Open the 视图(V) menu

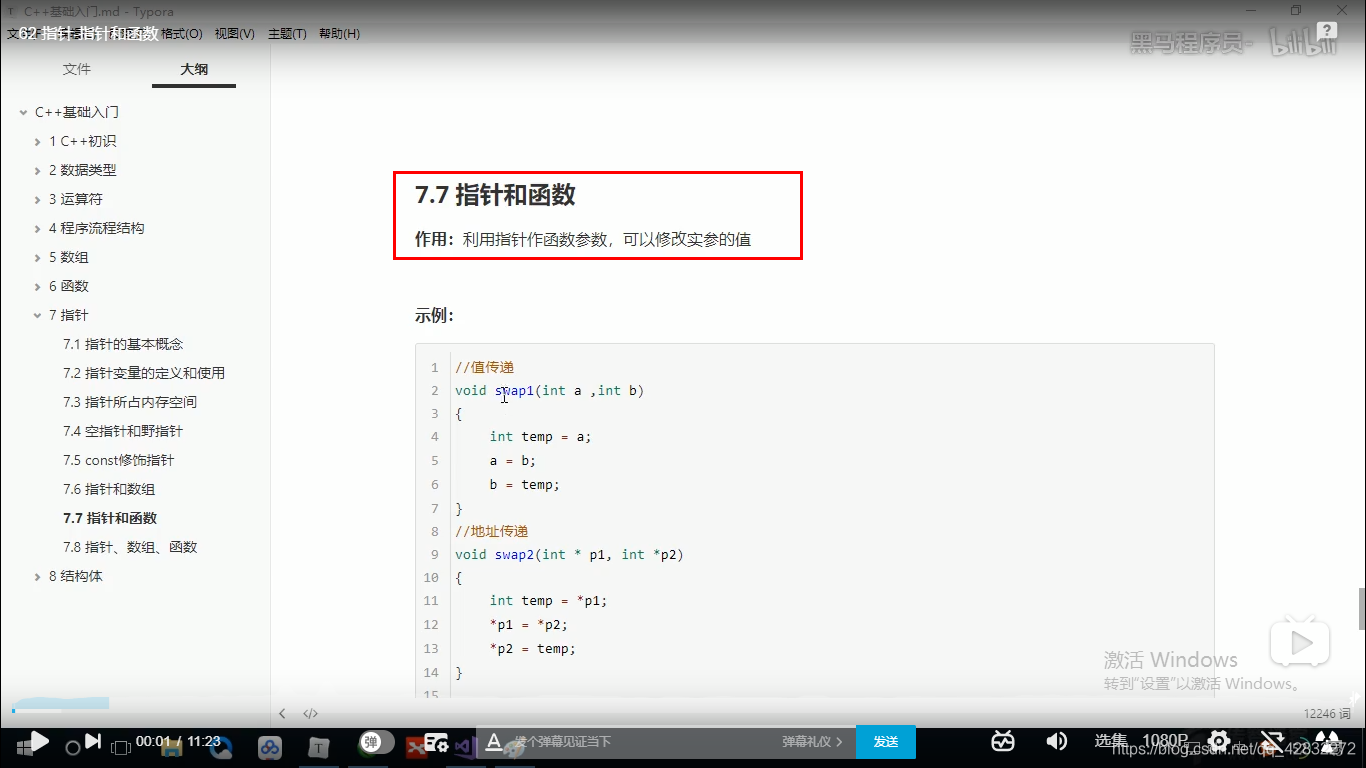click(234, 33)
